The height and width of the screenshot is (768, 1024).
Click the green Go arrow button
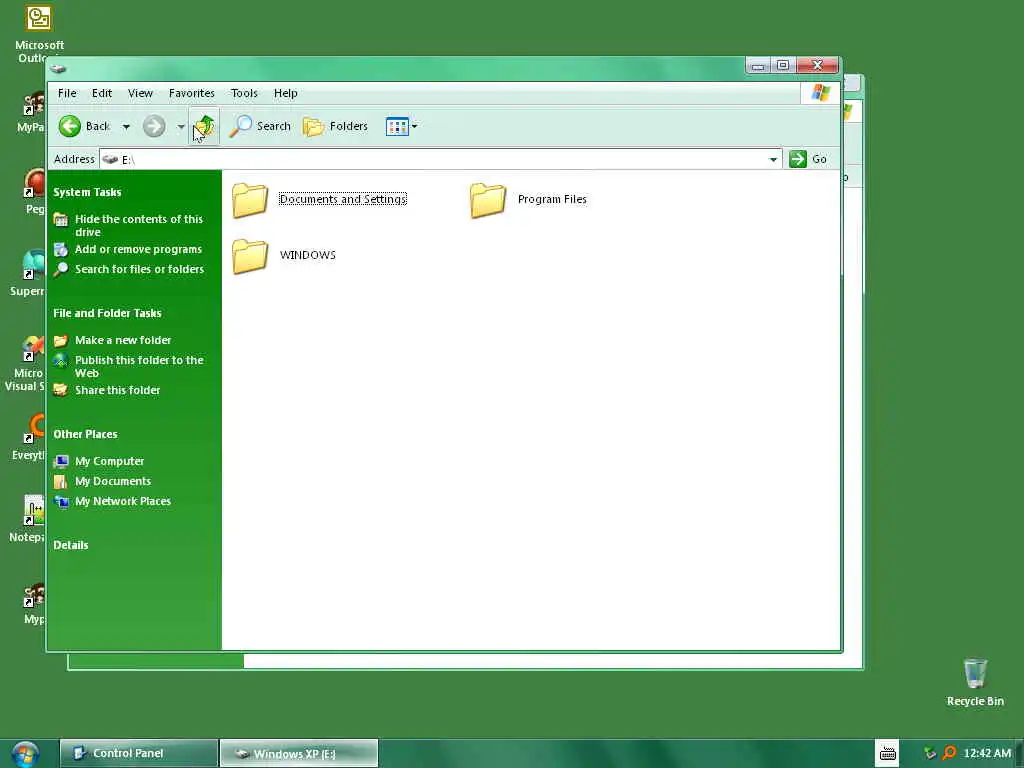pyautogui.click(x=798, y=159)
